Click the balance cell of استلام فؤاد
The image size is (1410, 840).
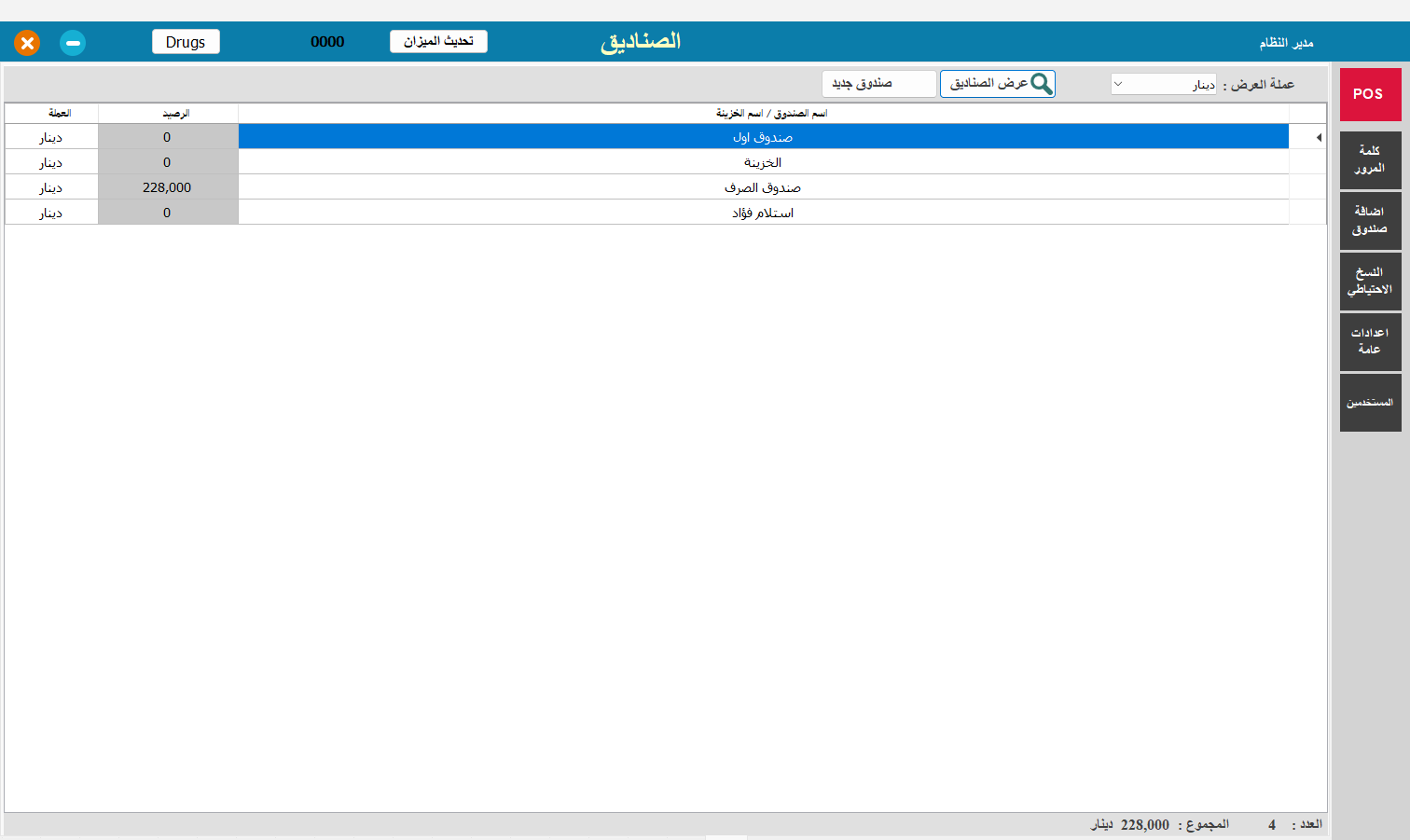(x=168, y=213)
